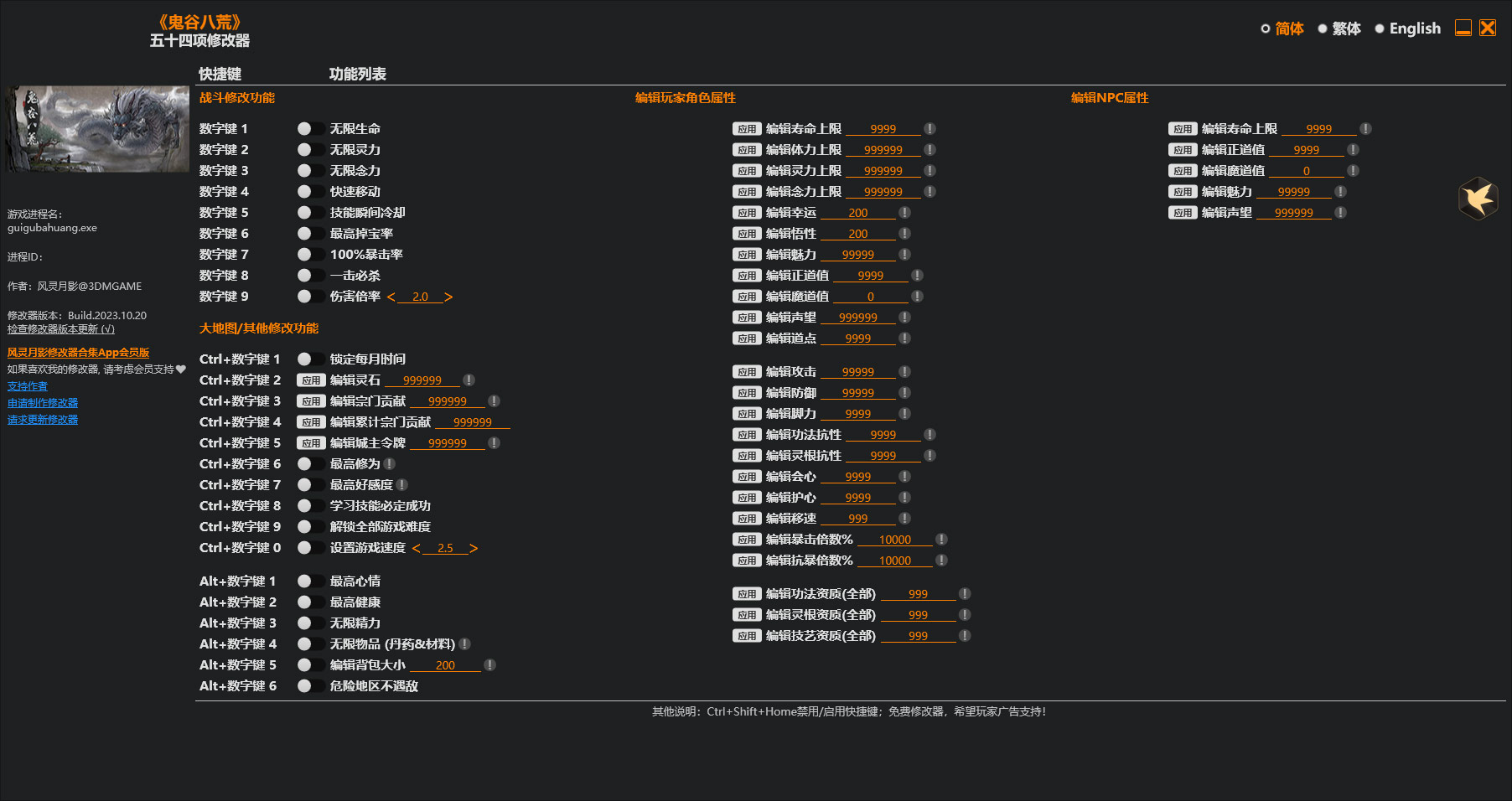The height and width of the screenshot is (801, 1512).
Task: Toggle 无限灵力 switch
Action: pyautogui.click(x=310, y=150)
